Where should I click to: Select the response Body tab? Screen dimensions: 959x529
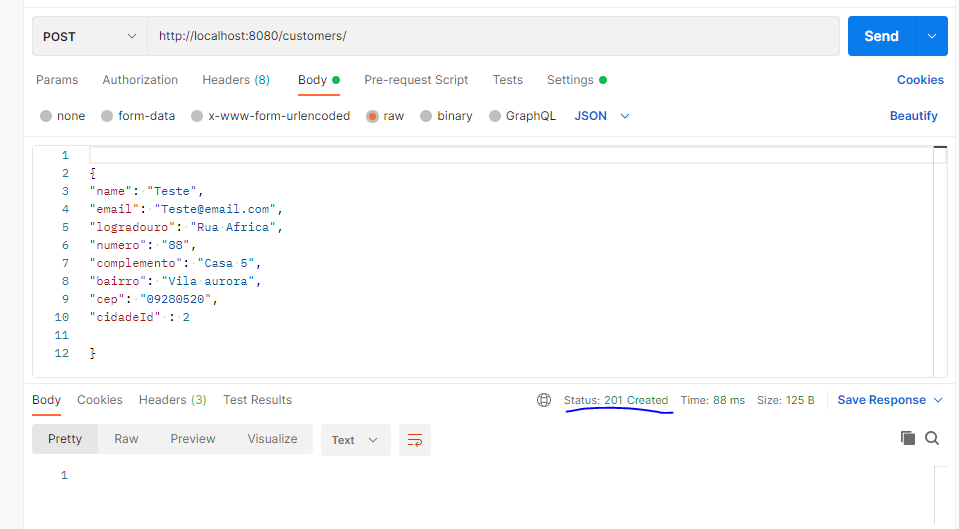46,400
